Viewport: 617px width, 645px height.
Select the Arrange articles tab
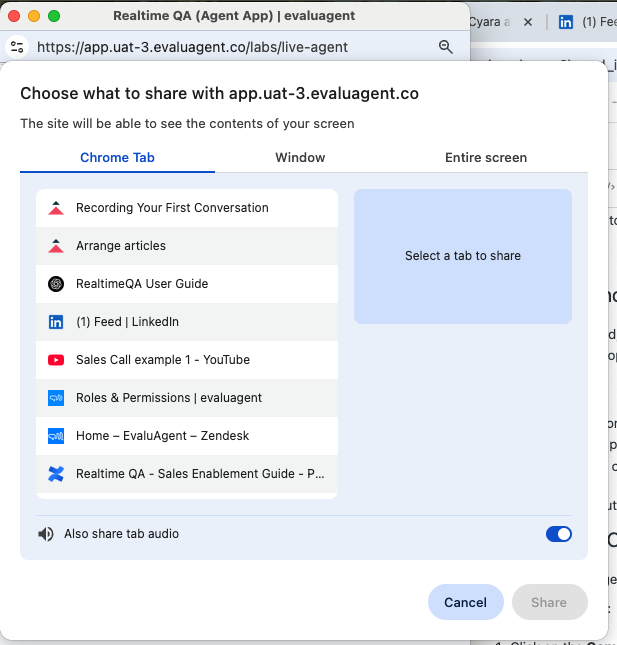[187, 246]
